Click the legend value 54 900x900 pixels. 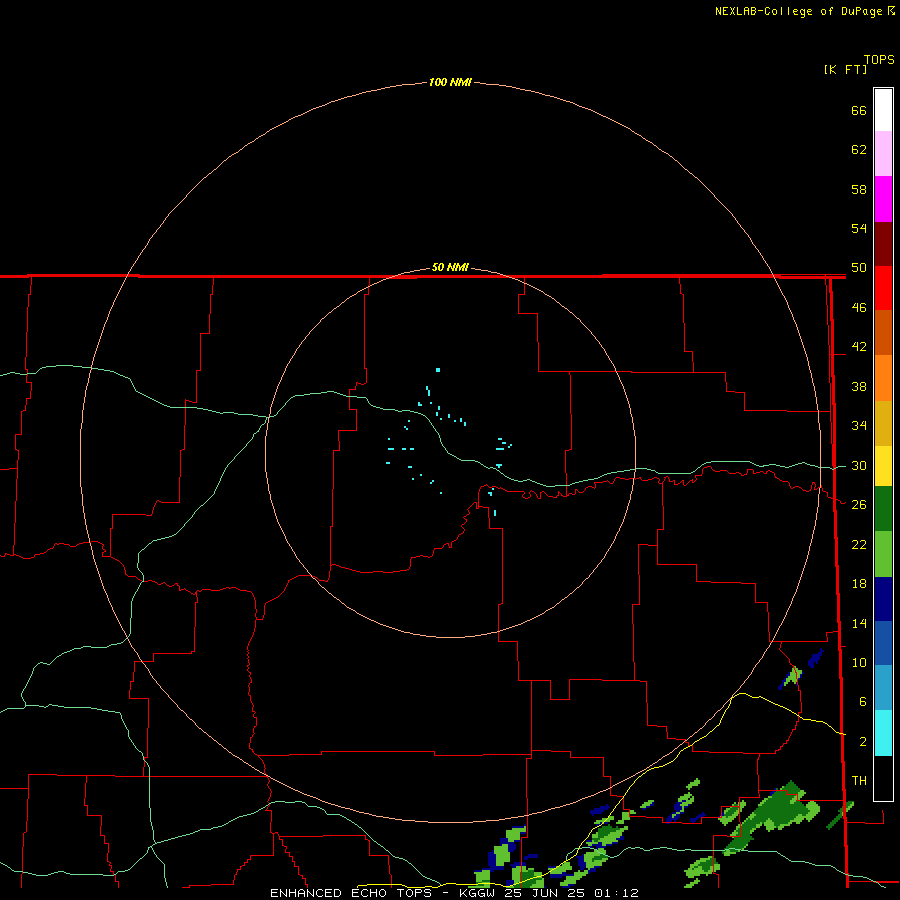click(859, 228)
